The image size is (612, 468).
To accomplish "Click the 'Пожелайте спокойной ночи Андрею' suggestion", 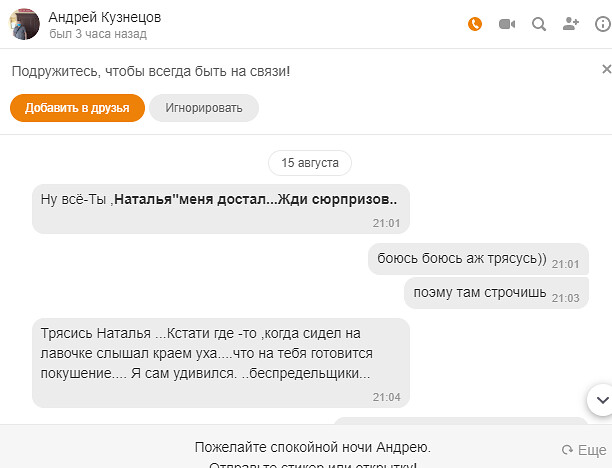I will point(312,446).
